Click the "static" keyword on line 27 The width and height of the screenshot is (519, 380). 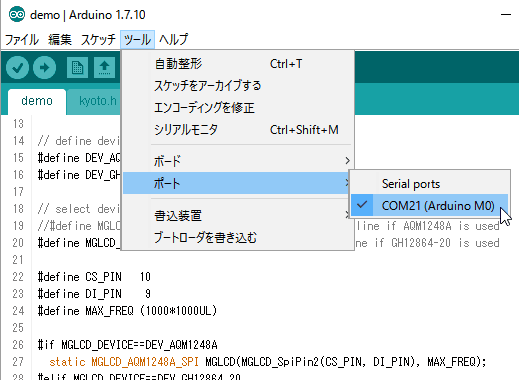tap(67, 362)
